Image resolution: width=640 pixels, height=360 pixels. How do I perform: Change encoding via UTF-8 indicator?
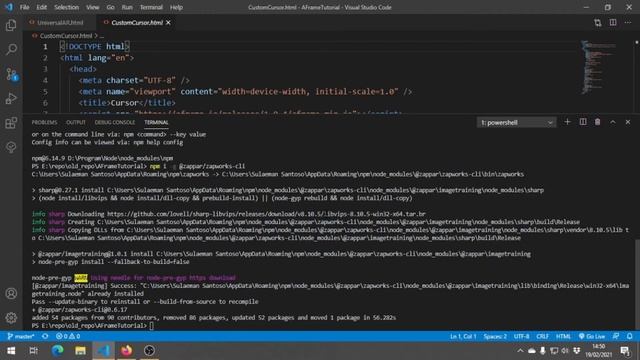pos(521,336)
